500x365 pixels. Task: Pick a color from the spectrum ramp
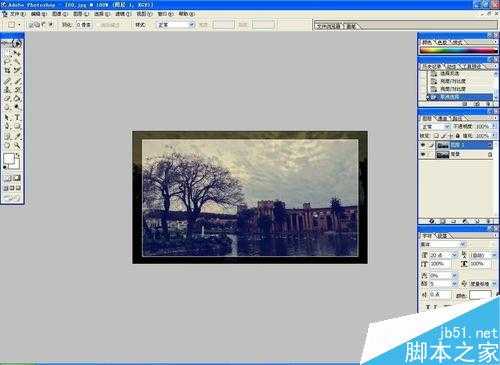pyautogui.click(x=458, y=50)
